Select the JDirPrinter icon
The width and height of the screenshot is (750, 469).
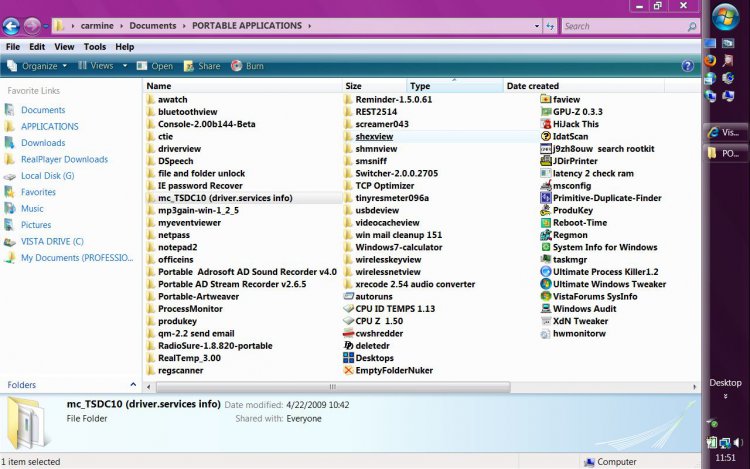click(x=545, y=161)
